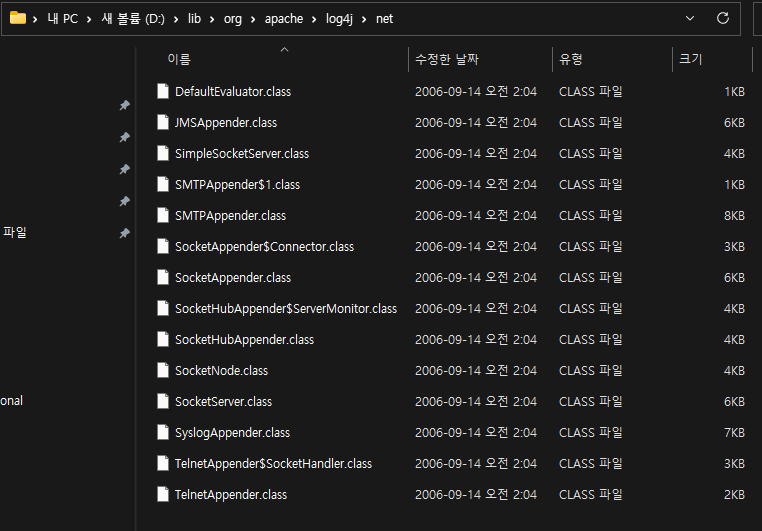Expand chevron after 내 PC breadcrumb
The height and width of the screenshot is (531, 762).
click(89, 19)
